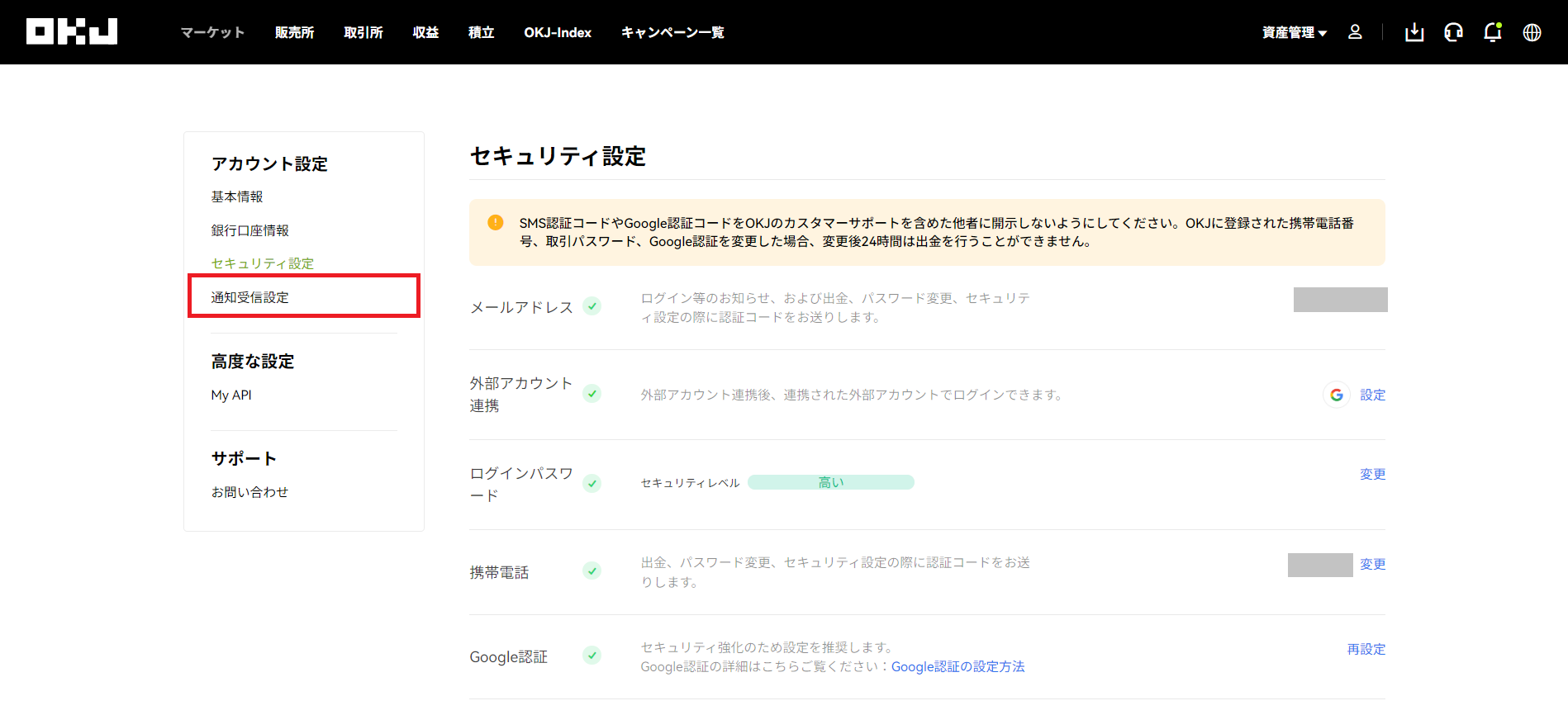Click the Google認証 row label

point(509,656)
